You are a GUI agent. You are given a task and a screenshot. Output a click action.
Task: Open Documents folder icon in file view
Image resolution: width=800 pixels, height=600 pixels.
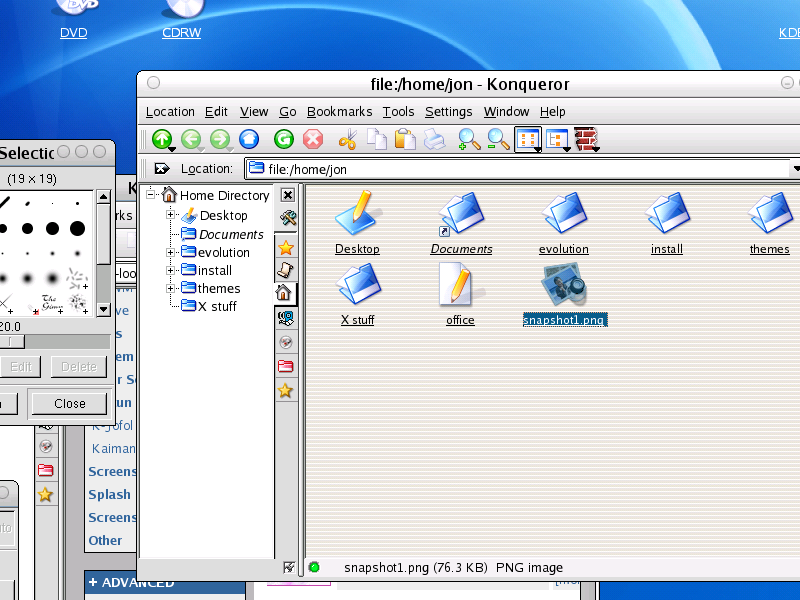point(462,214)
